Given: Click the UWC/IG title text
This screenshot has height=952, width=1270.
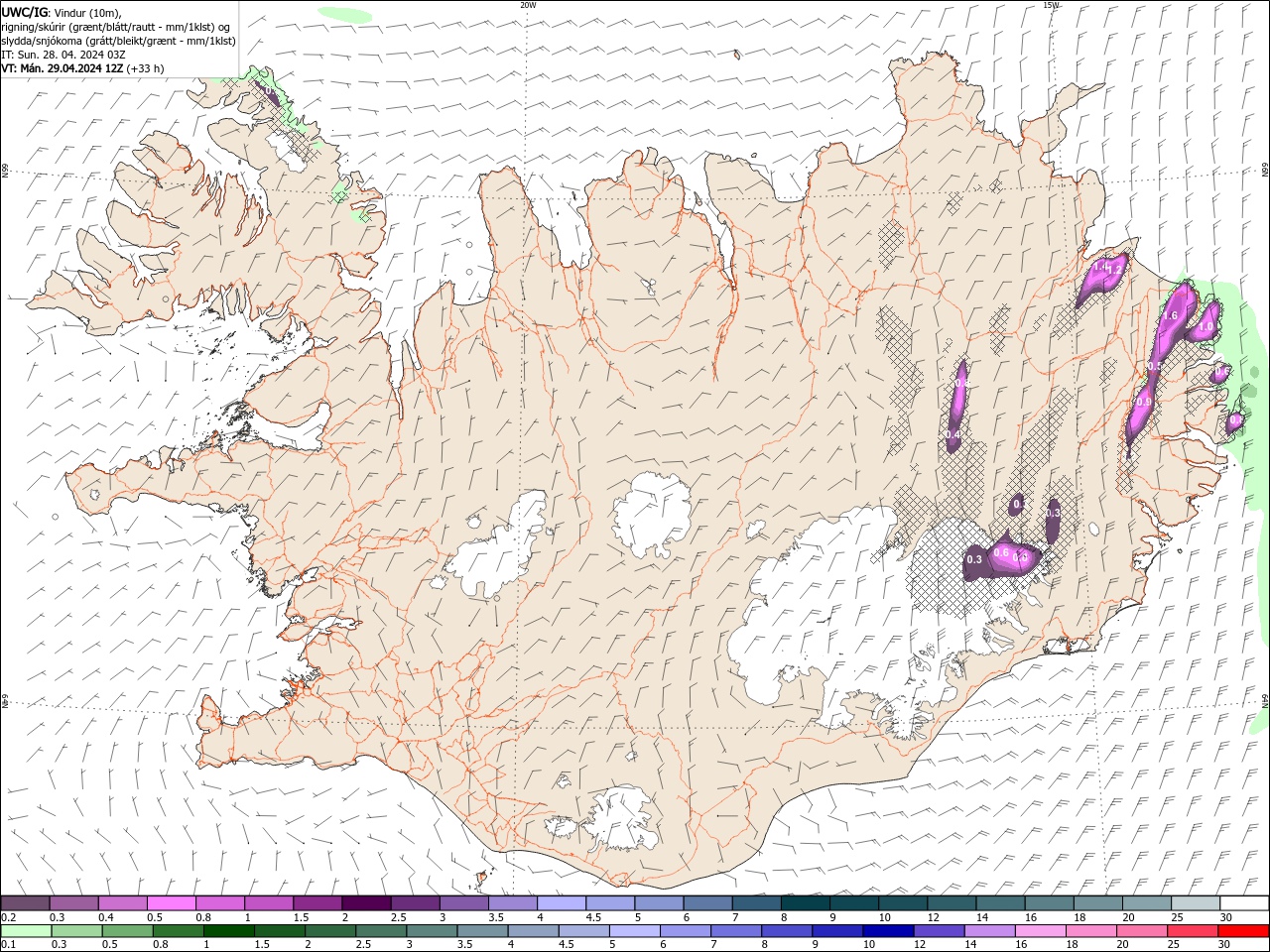Looking at the screenshot, I should point(23,12).
